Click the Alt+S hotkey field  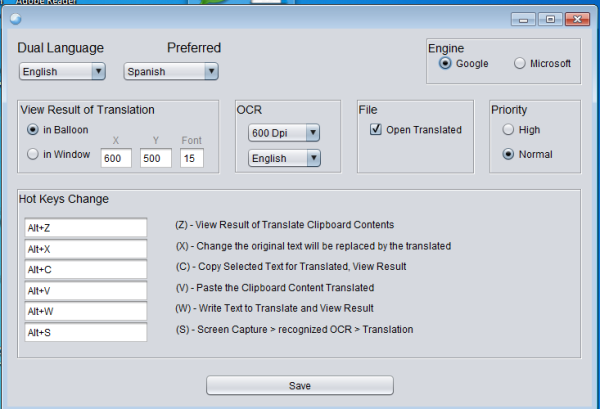(x=86, y=332)
